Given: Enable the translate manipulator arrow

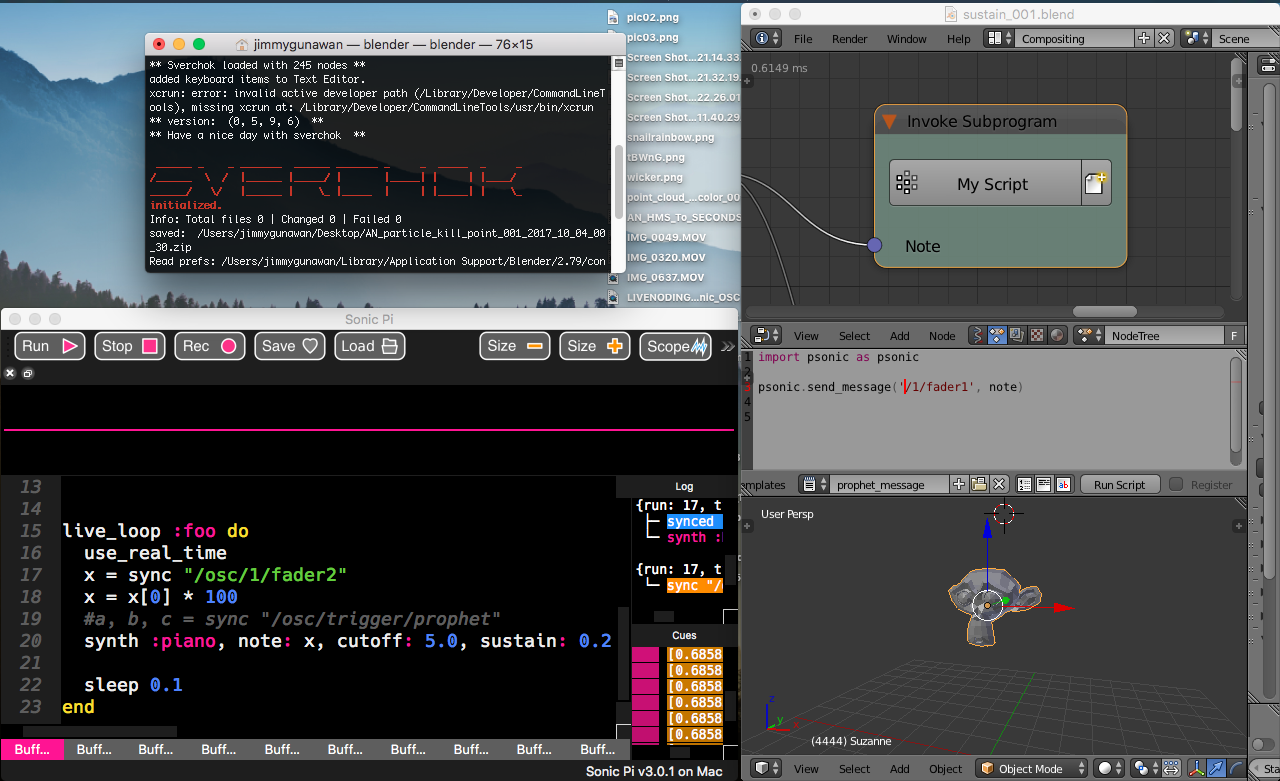Looking at the screenshot, I should pyautogui.click(x=1215, y=769).
